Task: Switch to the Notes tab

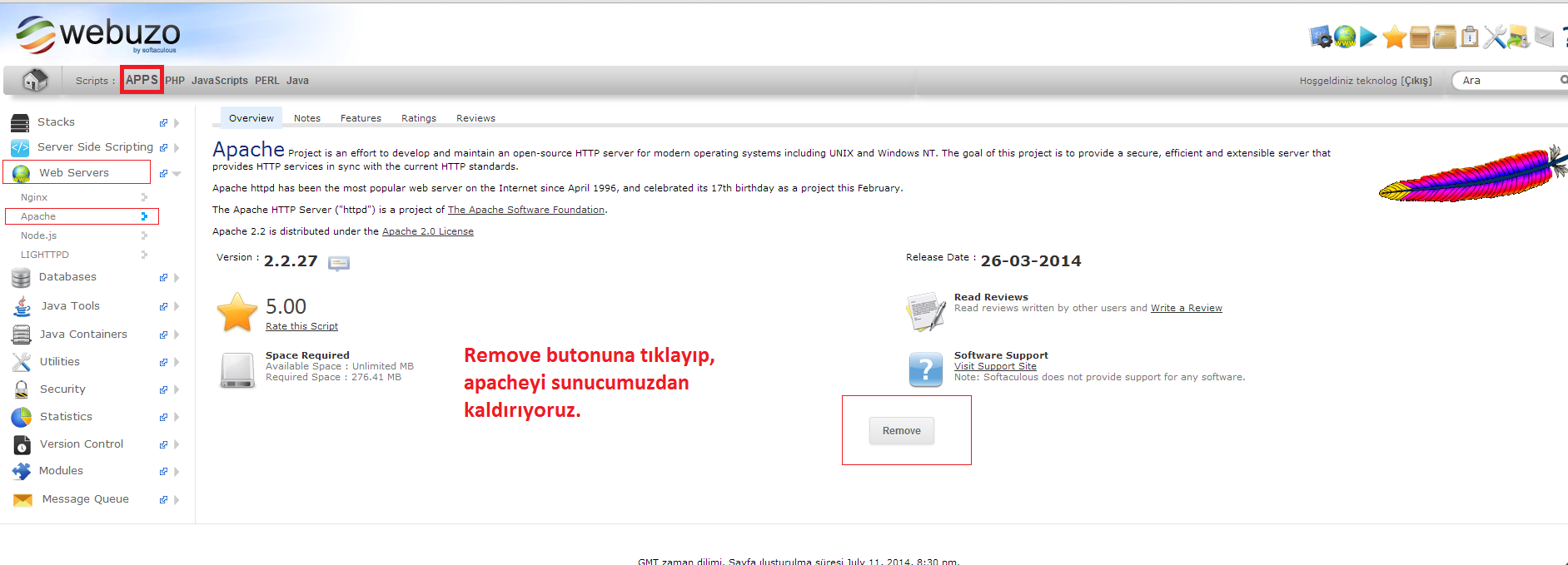Action: click(307, 118)
